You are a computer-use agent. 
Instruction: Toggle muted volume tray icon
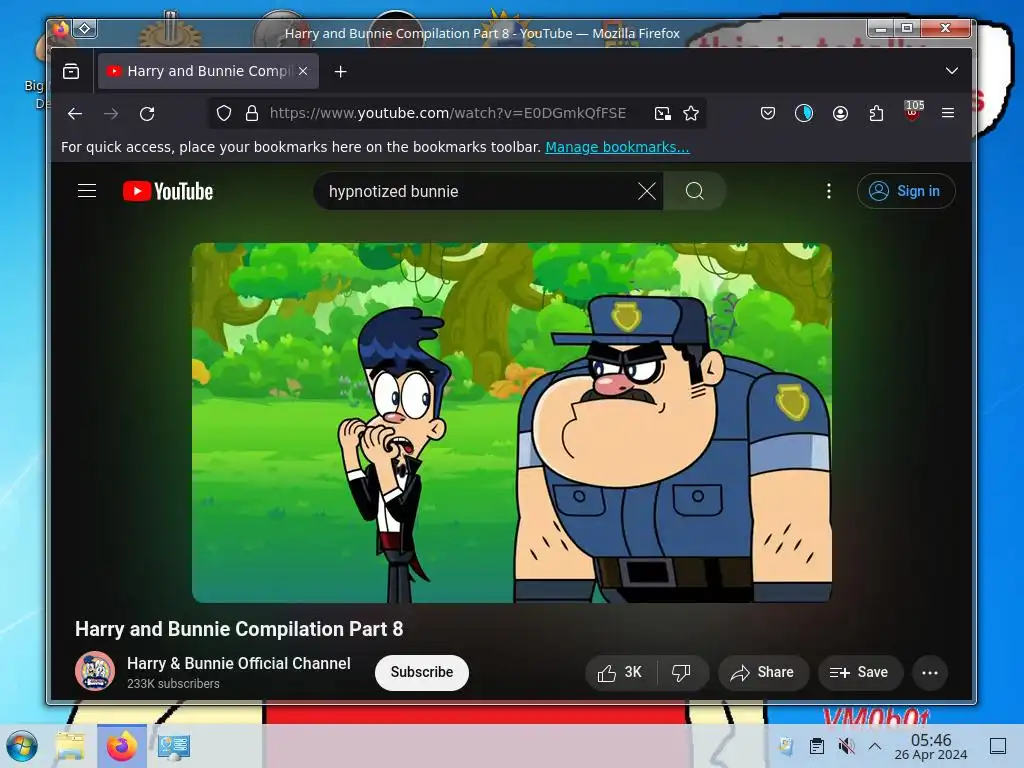(846, 746)
